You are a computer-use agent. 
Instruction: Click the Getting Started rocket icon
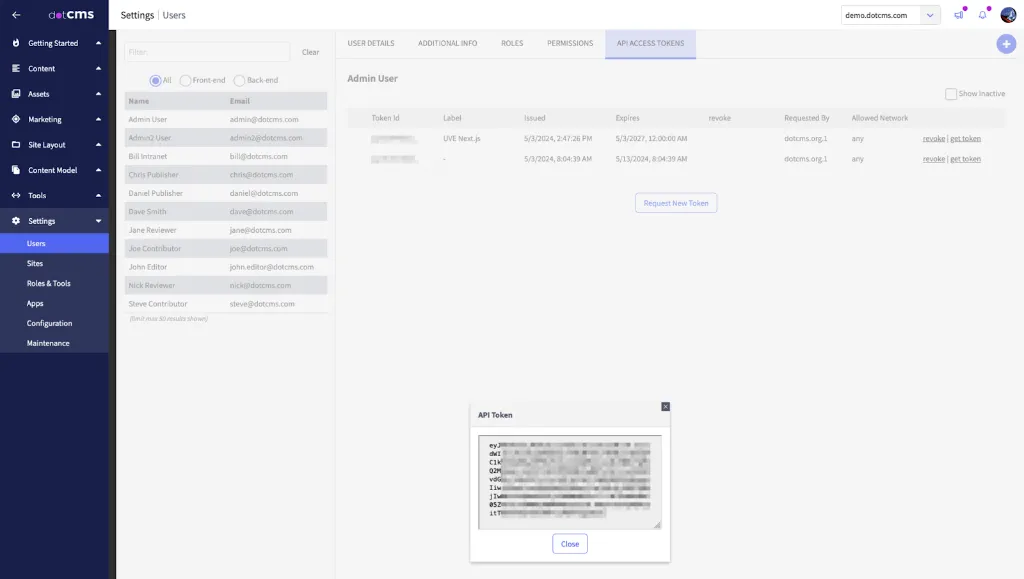point(16,44)
